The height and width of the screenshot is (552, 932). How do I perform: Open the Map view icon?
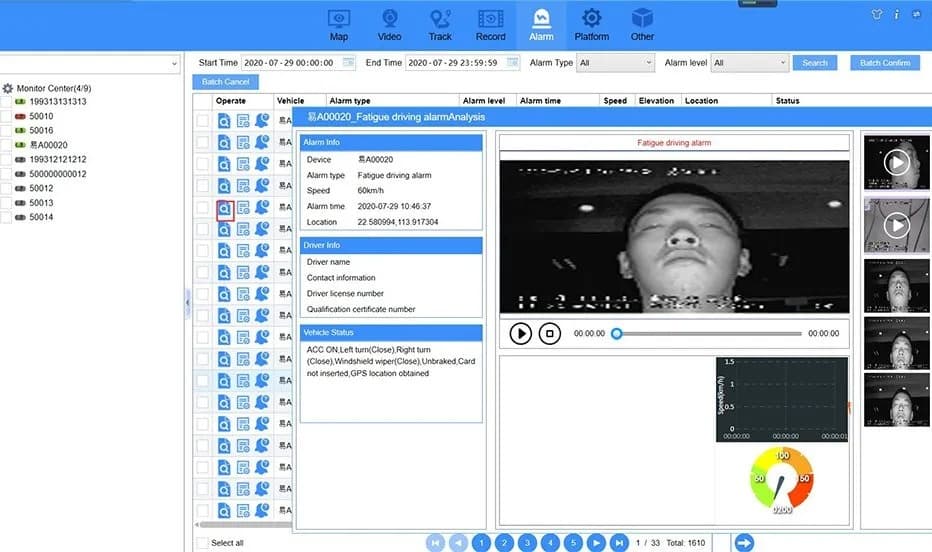(339, 18)
